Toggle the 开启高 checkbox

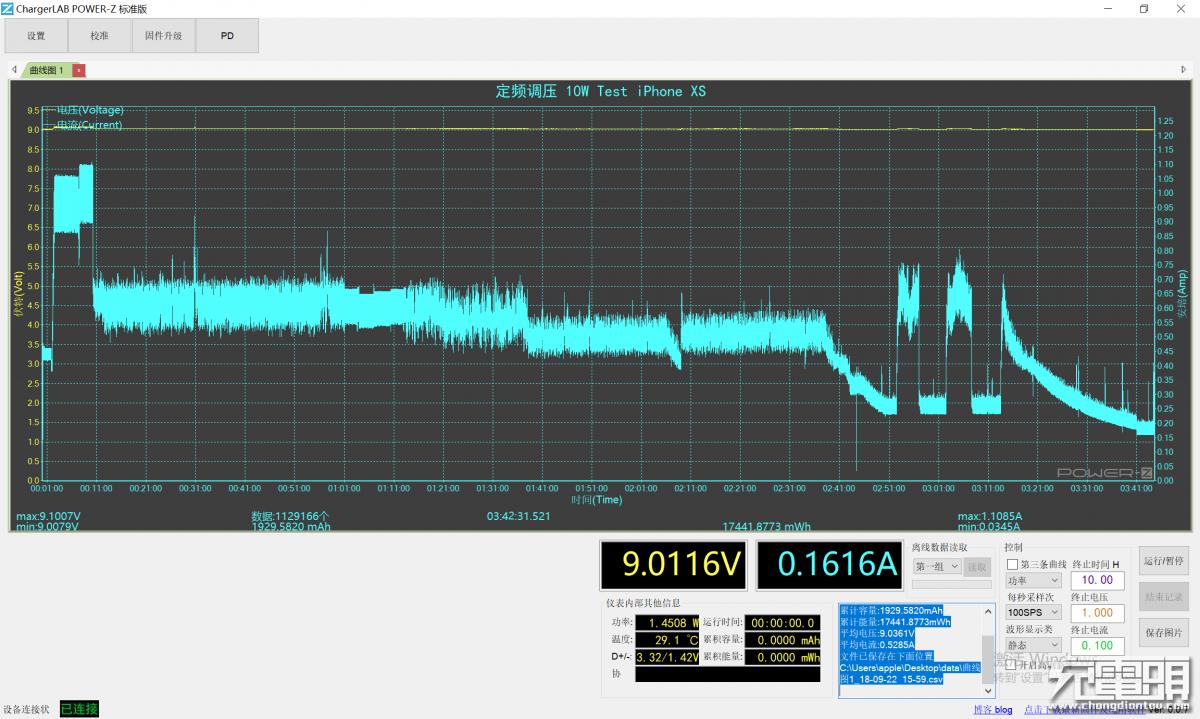tap(1011, 665)
